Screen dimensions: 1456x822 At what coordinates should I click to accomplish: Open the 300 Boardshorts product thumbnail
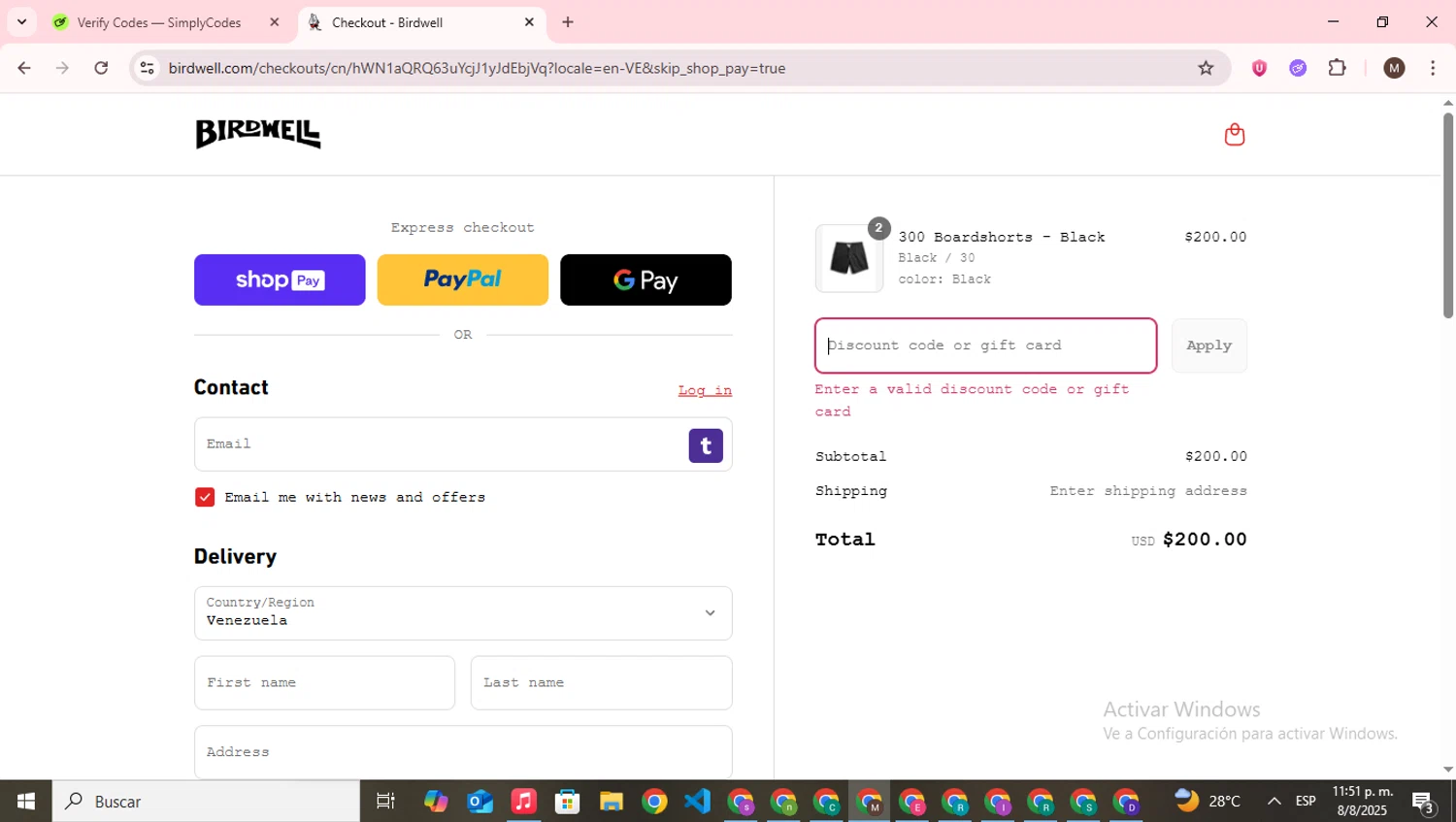pos(849,258)
